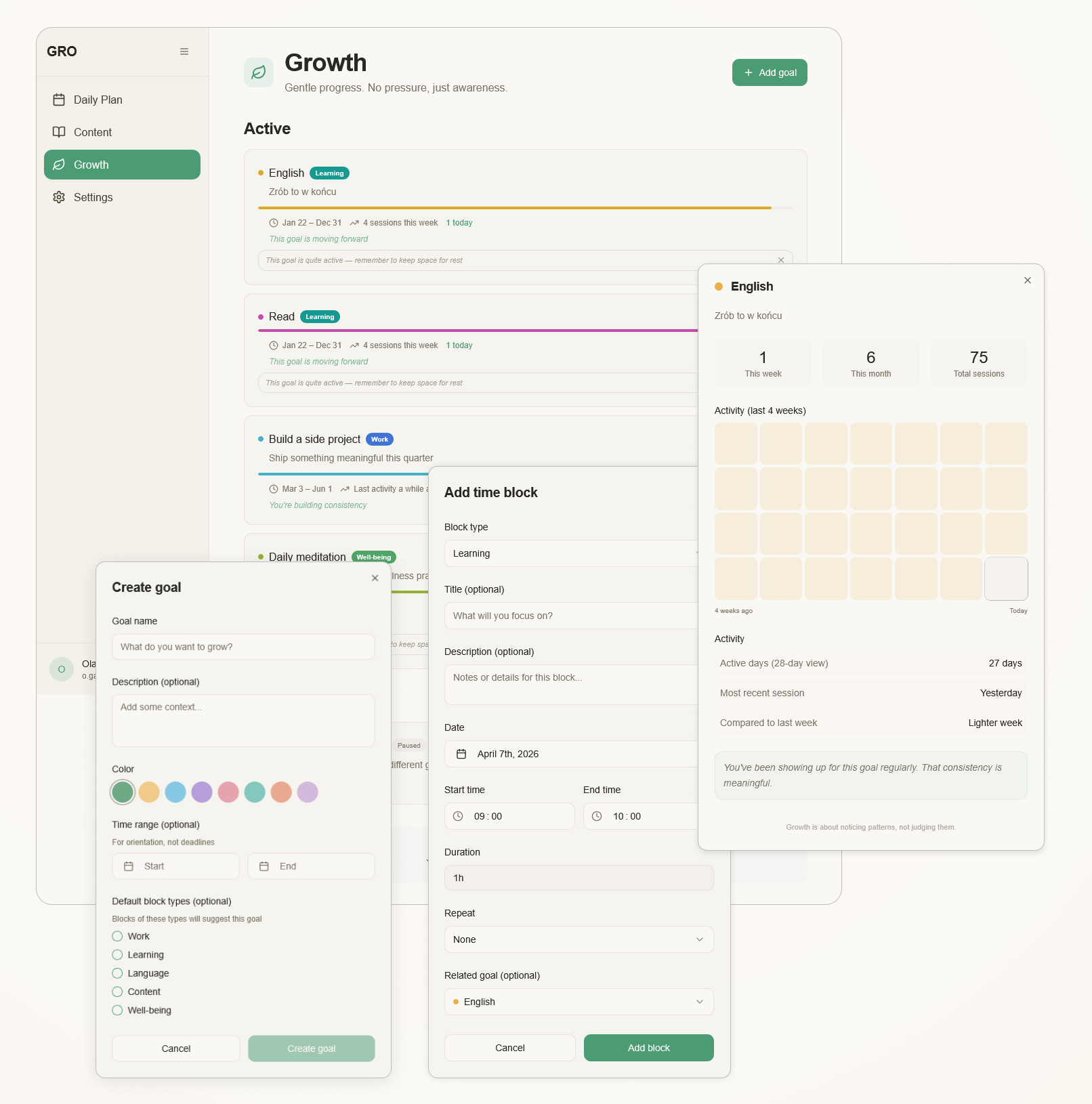Click the goal Description text area

243,721
